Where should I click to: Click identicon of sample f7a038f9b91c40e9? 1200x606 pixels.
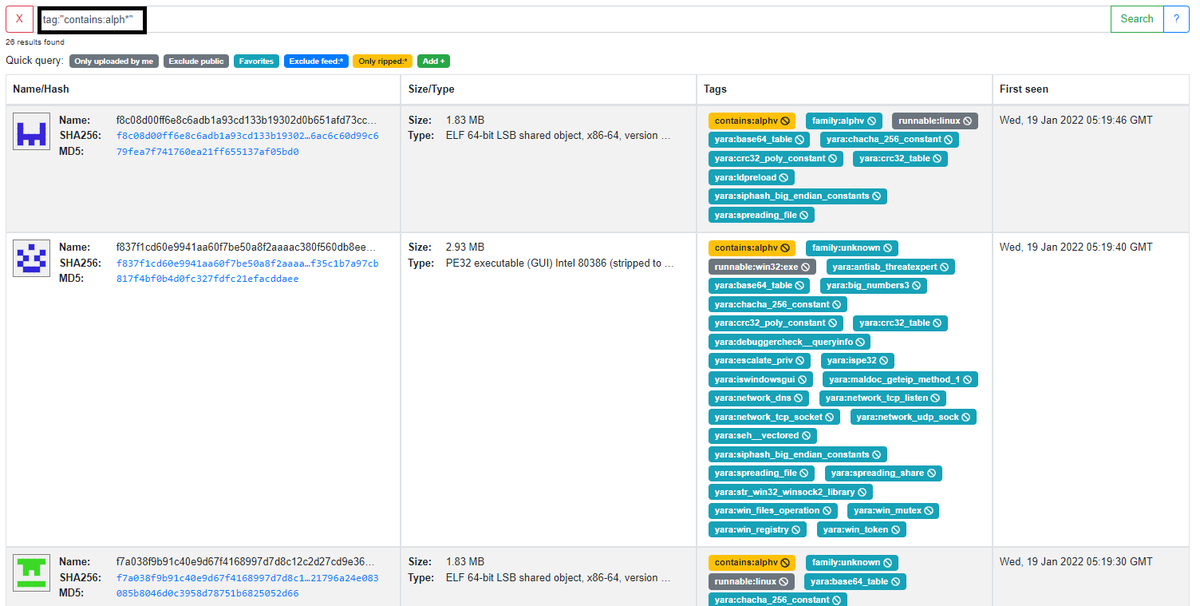(x=32, y=573)
